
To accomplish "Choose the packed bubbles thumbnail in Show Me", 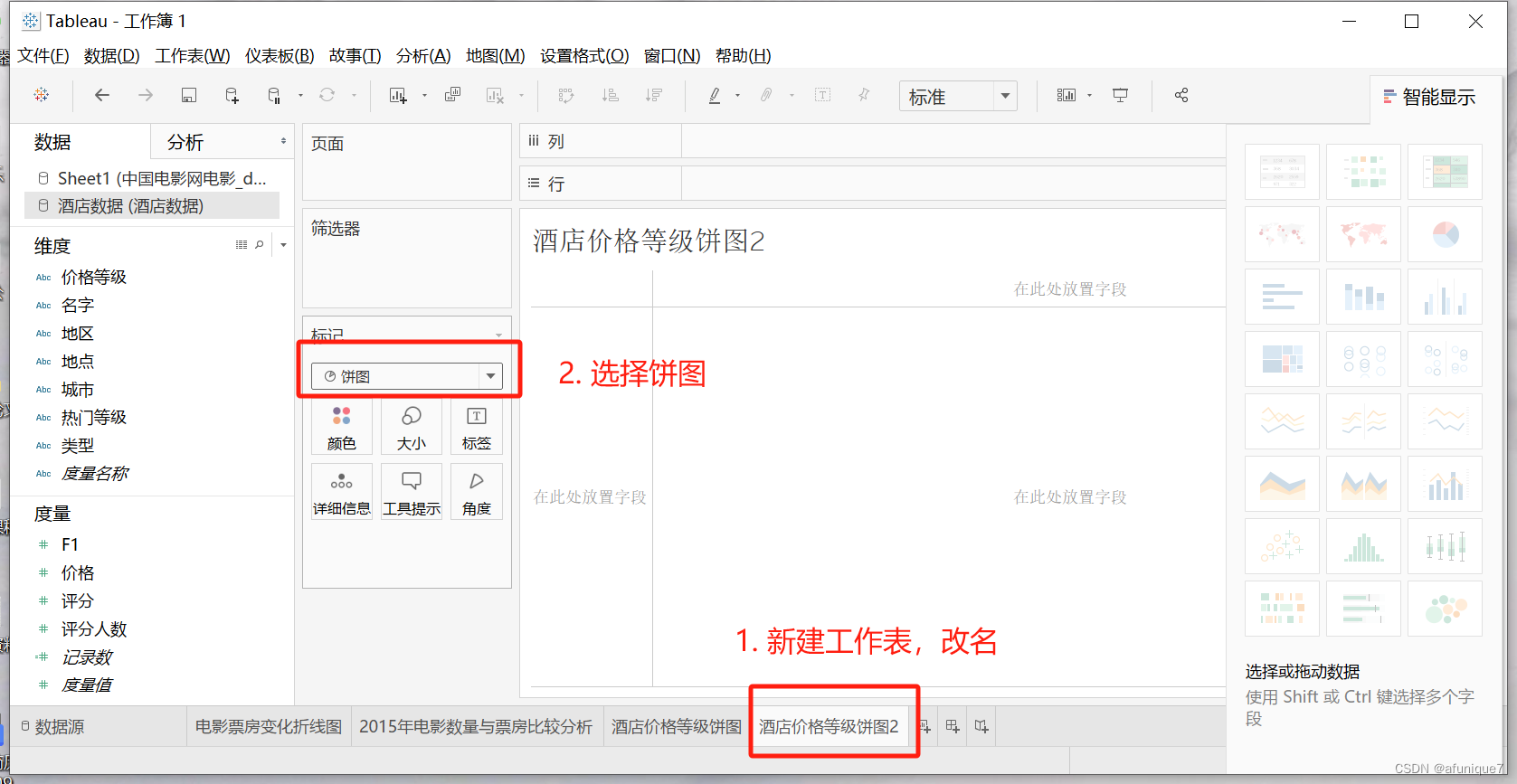I will click(x=1446, y=609).
